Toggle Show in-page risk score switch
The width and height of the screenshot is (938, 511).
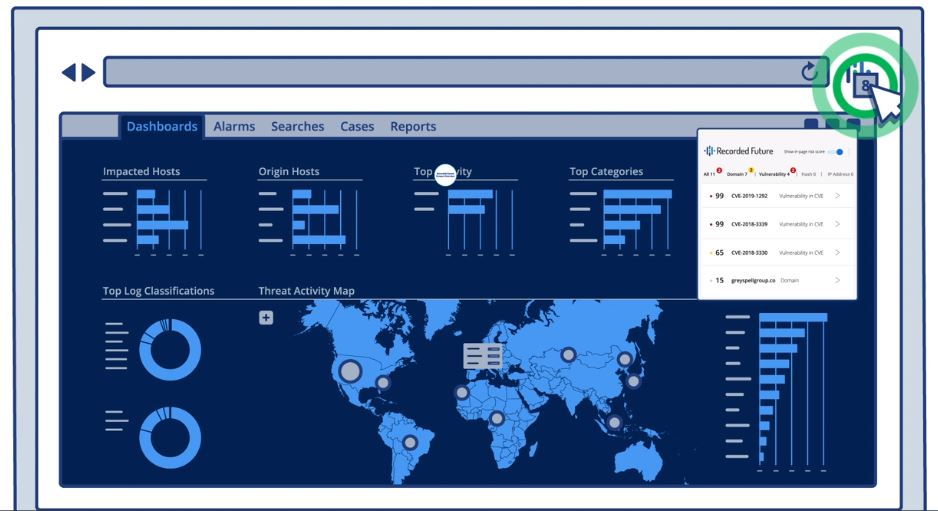838,152
